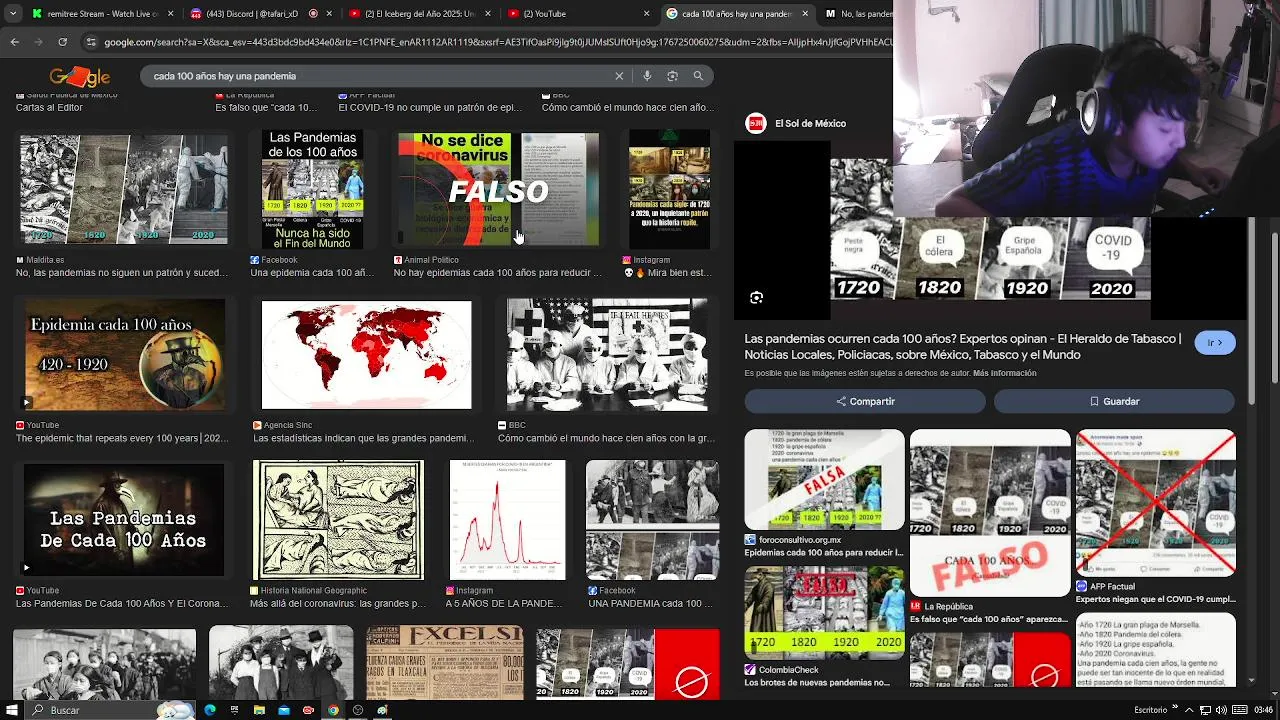This screenshot has height=720, width=1280.
Task: Click the Compartir button
Action: (865, 401)
